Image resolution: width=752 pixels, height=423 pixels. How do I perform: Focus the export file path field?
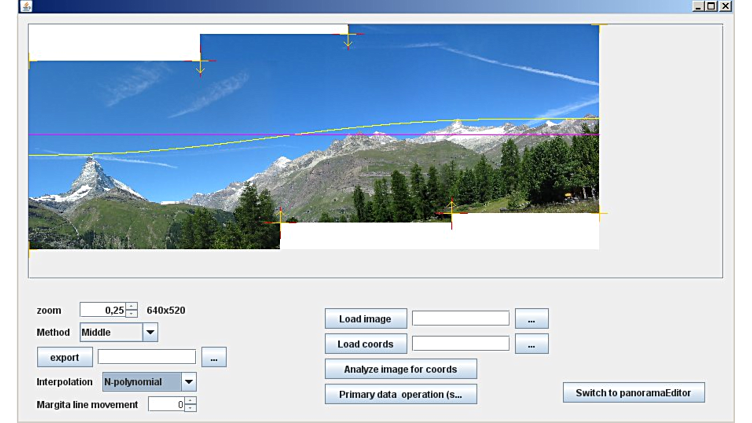tap(147, 357)
